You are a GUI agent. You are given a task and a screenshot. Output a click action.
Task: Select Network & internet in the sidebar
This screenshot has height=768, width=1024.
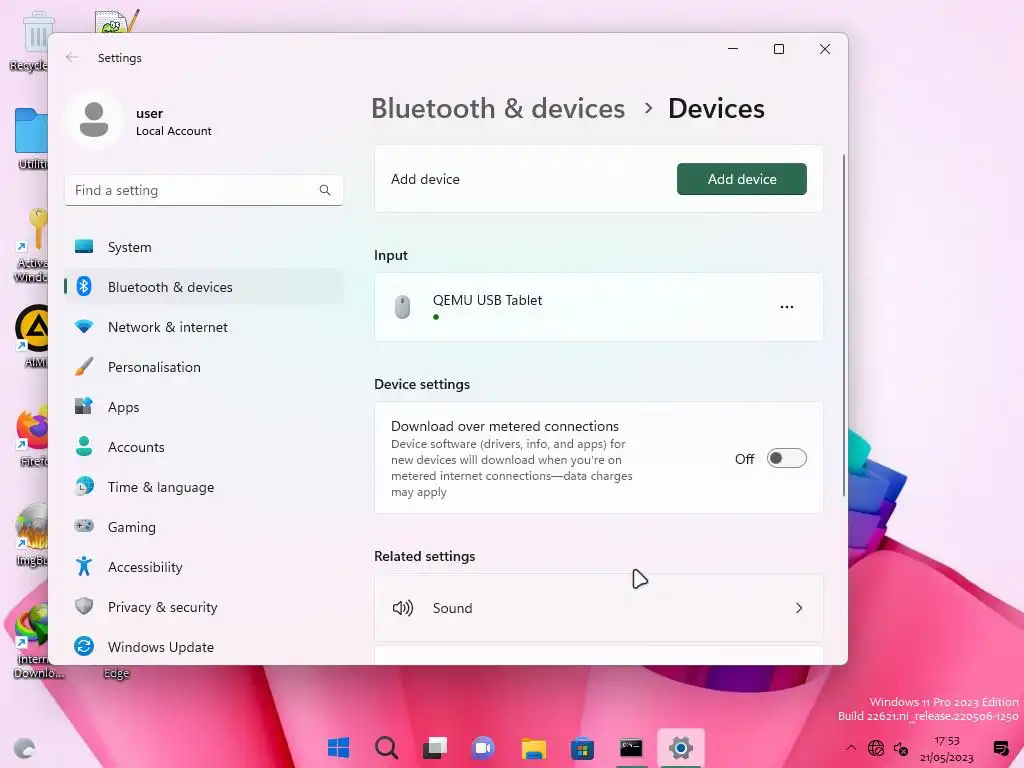204,327
